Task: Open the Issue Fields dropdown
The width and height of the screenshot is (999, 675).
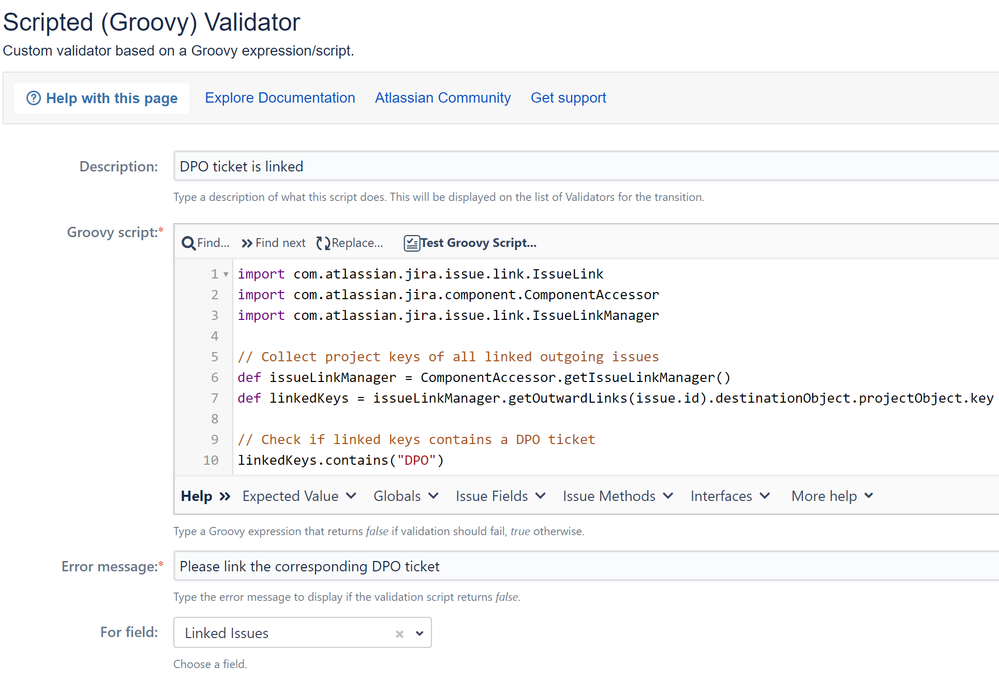Action: (x=500, y=496)
